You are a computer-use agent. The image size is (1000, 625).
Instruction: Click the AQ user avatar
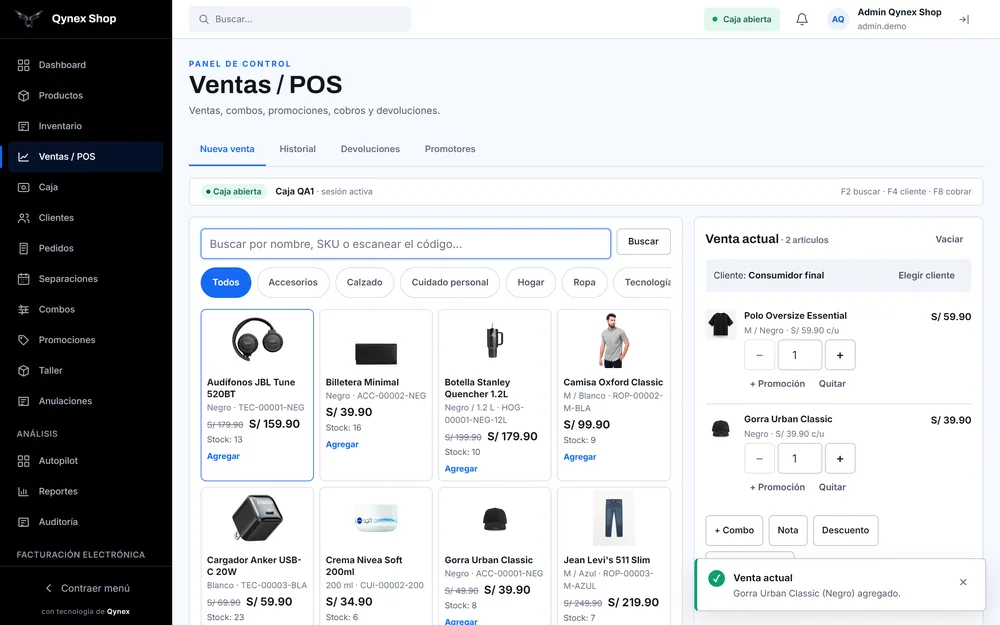[838, 19]
